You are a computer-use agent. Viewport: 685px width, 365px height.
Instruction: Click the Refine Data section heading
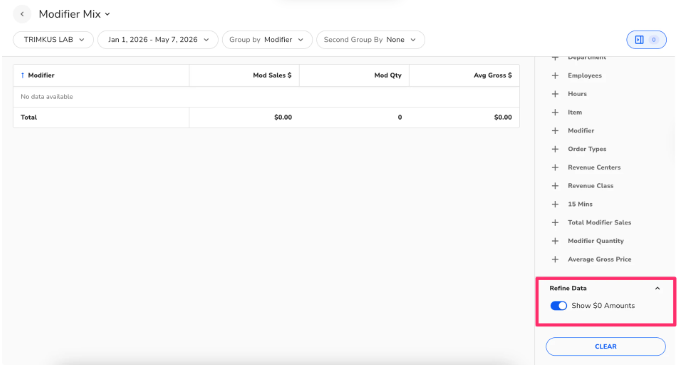(x=568, y=288)
